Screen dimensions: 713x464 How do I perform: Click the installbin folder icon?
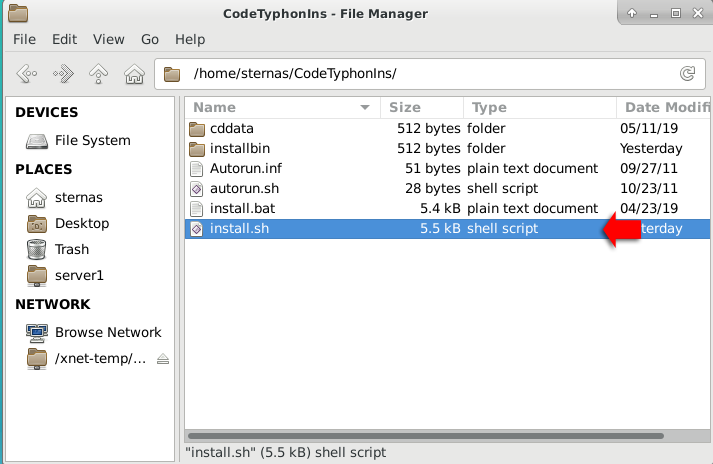[x=196, y=149]
